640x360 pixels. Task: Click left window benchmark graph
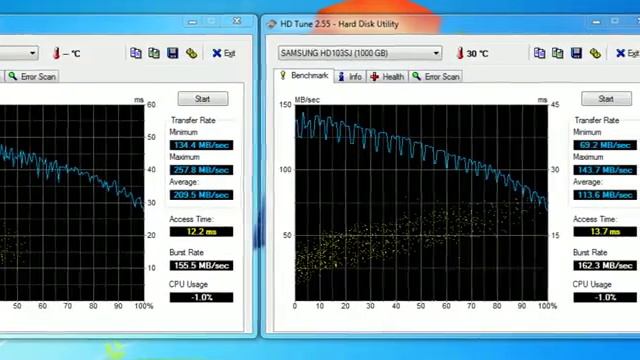click(72, 202)
